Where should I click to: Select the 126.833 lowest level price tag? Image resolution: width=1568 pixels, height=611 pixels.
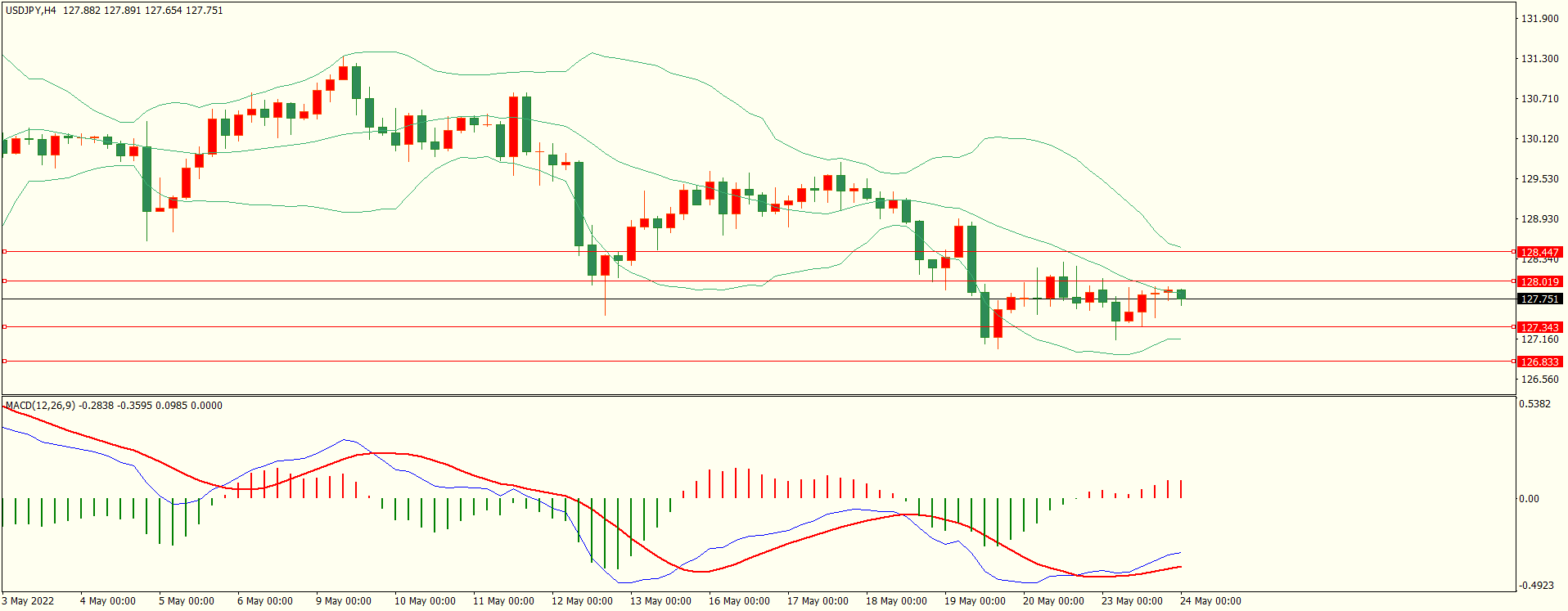1539,362
